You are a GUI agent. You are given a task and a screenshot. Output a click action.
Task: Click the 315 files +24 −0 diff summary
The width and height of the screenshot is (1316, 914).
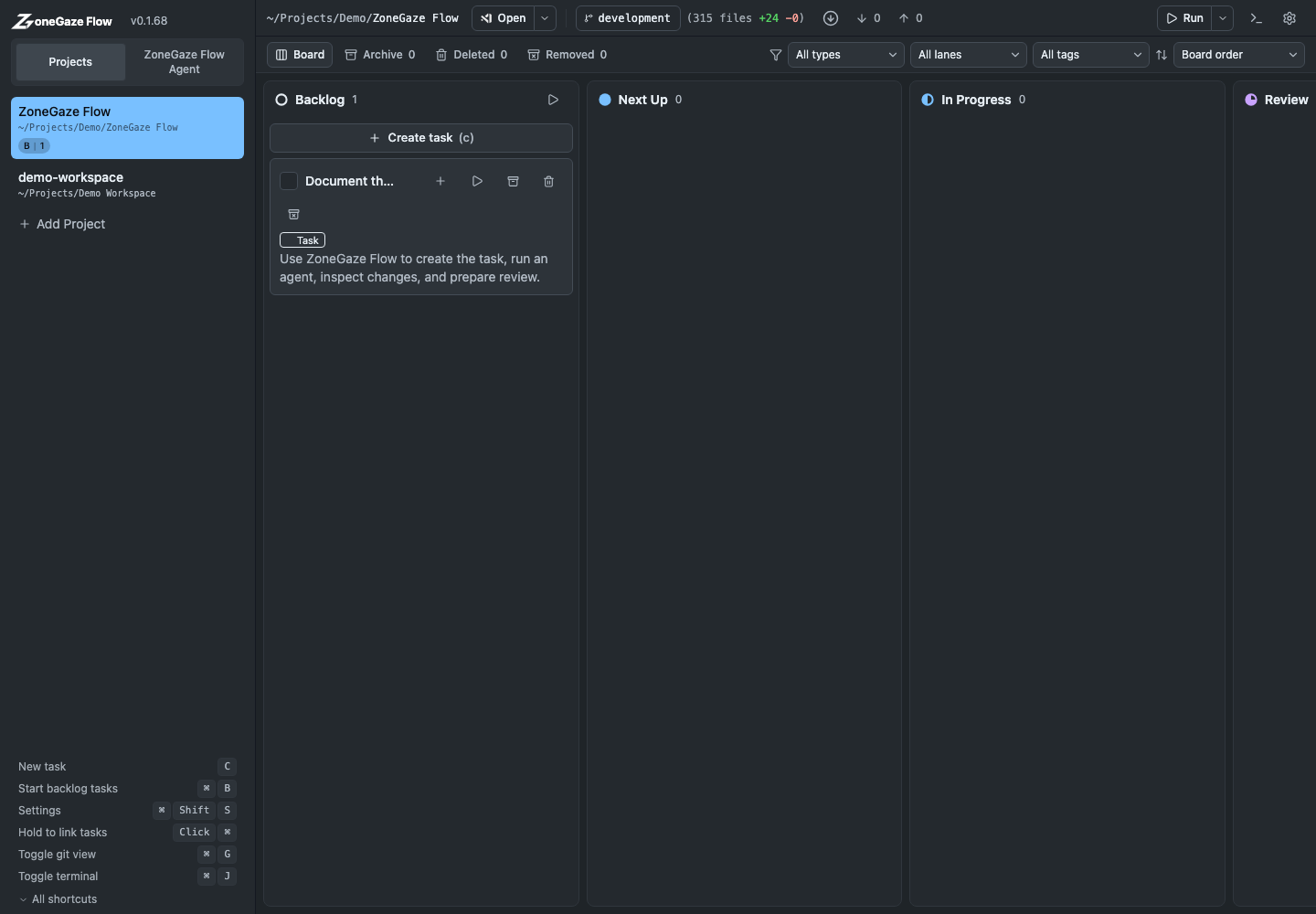pyautogui.click(x=746, y=18)
